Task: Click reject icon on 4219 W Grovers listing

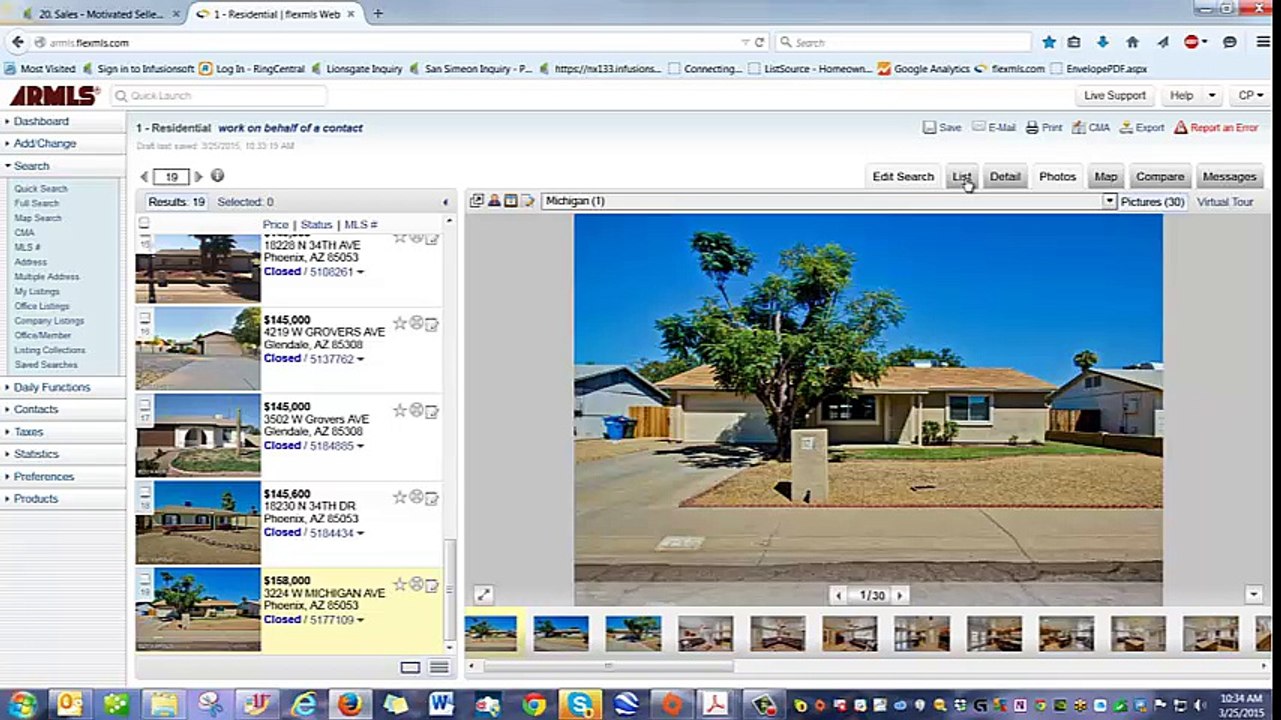Action: tap(416, 323)
